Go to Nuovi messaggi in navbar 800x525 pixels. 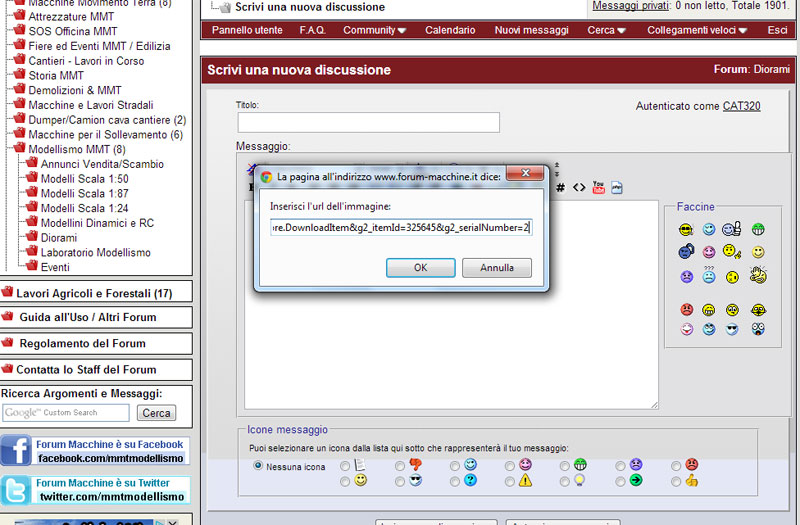(x=531, y=30)
